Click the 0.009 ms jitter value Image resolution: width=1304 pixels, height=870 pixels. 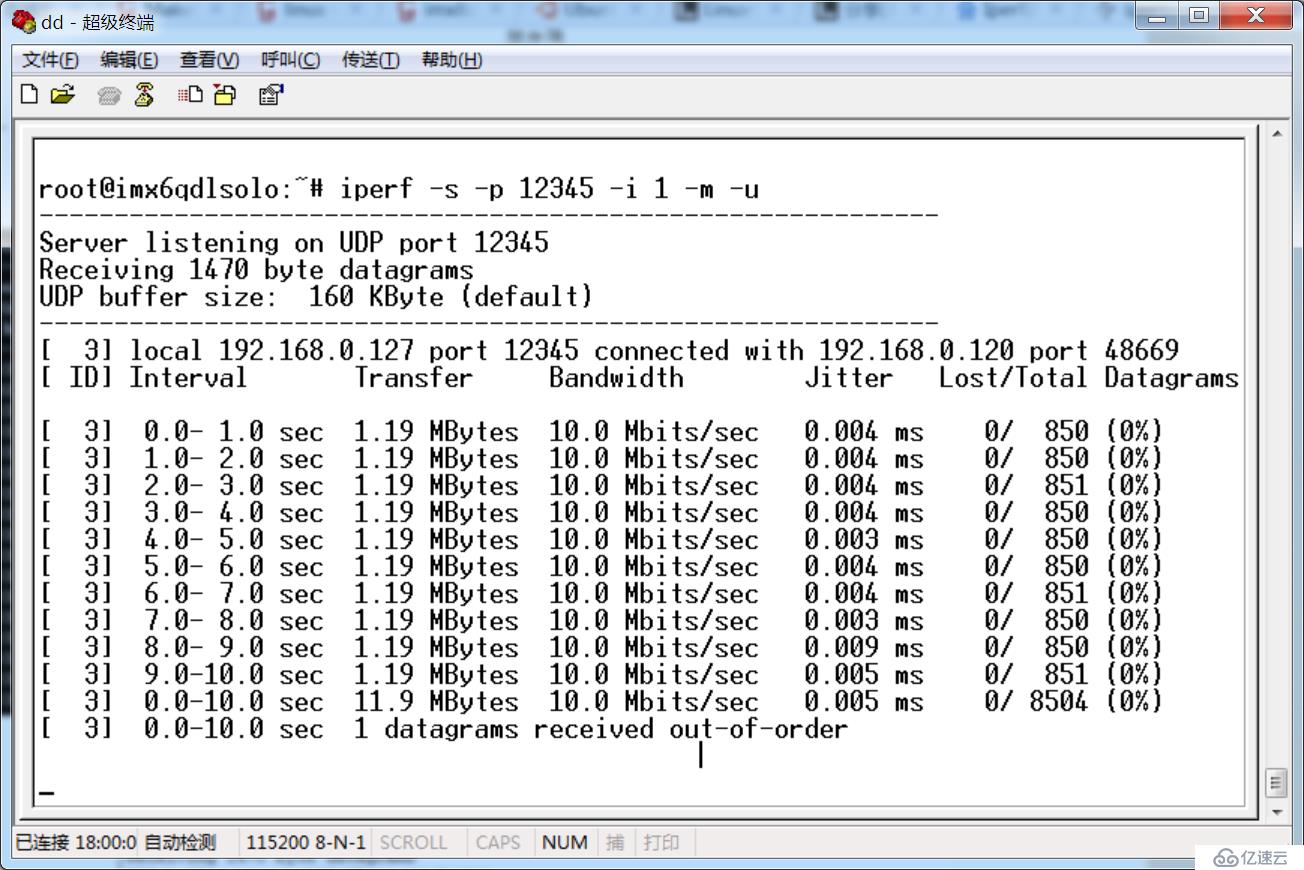click(864, 647)
